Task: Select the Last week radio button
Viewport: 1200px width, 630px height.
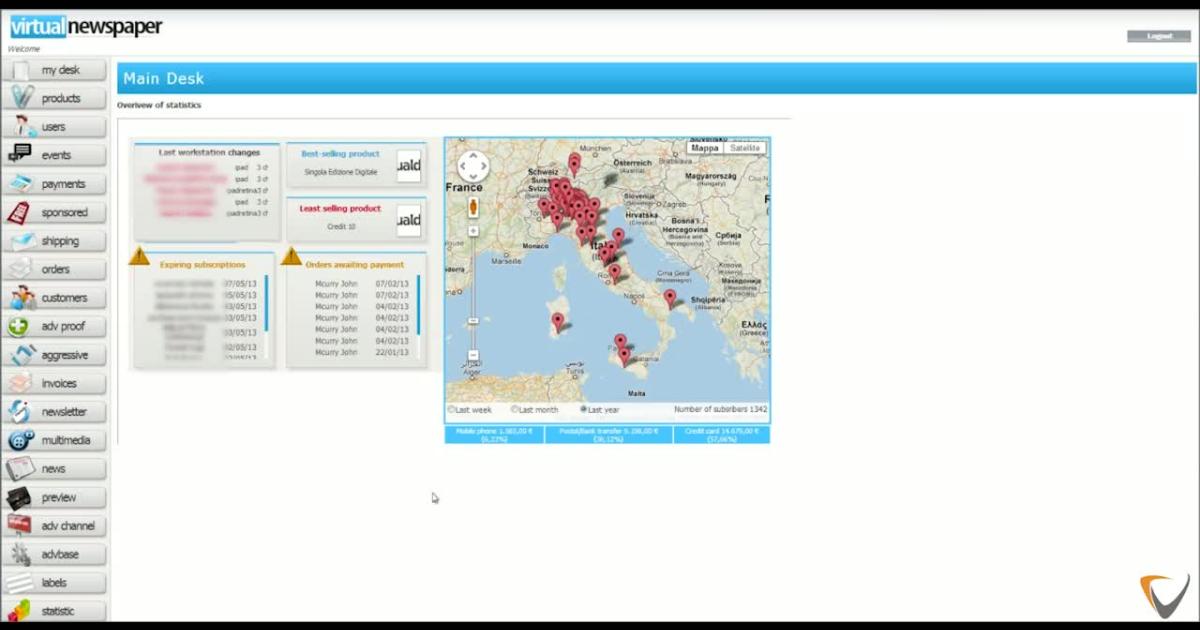Action: pyautogui.click(x=452, y=409)
